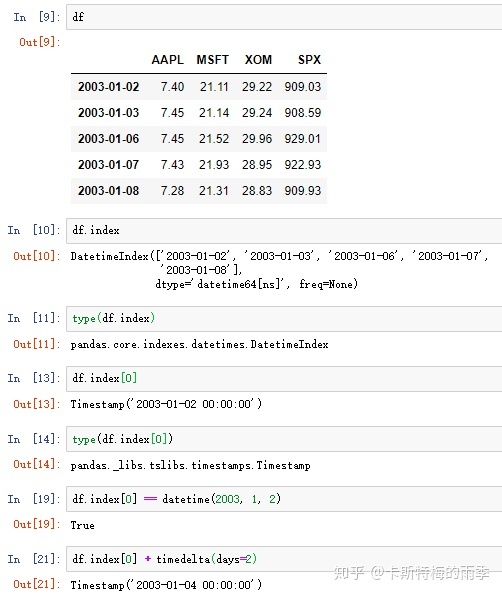Click the MSFT value 21.31
The image size is (502, 595).
pyautogui.click(x=214, y=191)
